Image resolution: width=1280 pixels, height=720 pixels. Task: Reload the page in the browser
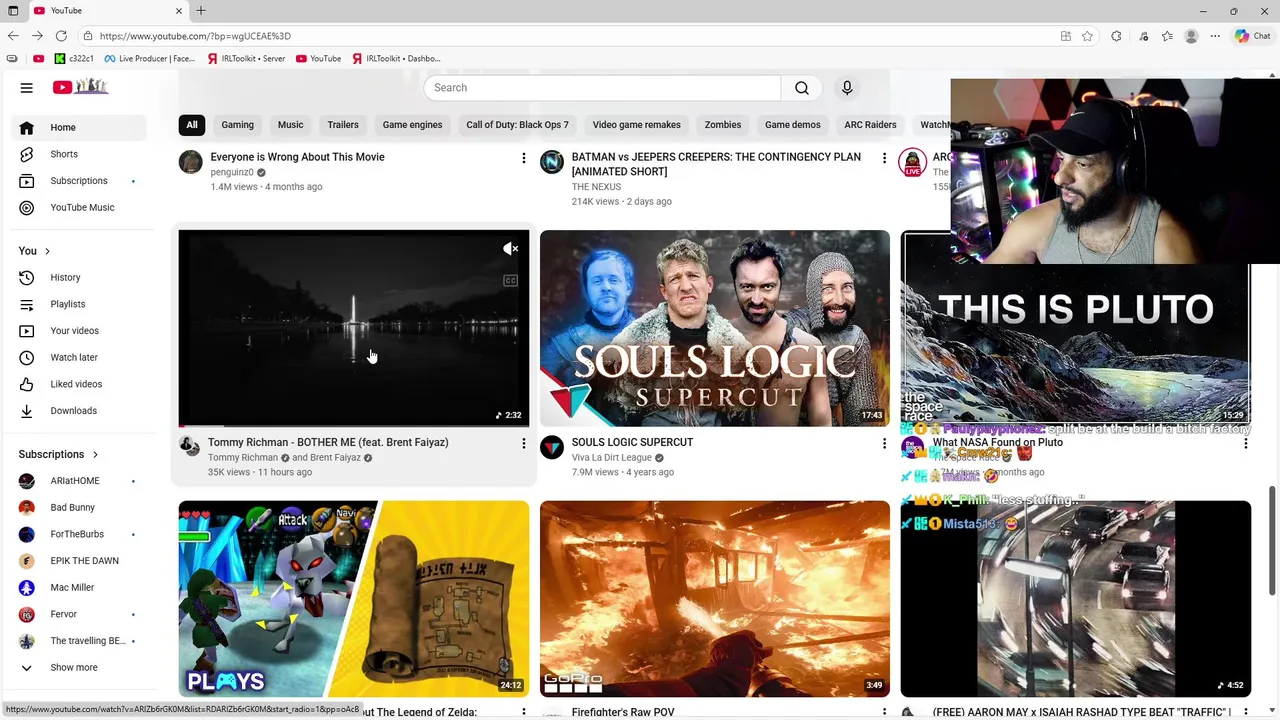61,36
